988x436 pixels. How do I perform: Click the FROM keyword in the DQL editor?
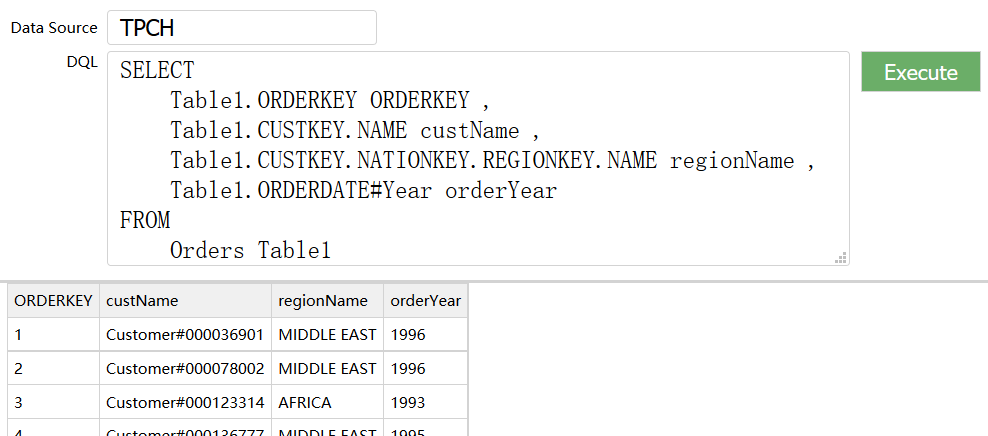click(145, 221)
